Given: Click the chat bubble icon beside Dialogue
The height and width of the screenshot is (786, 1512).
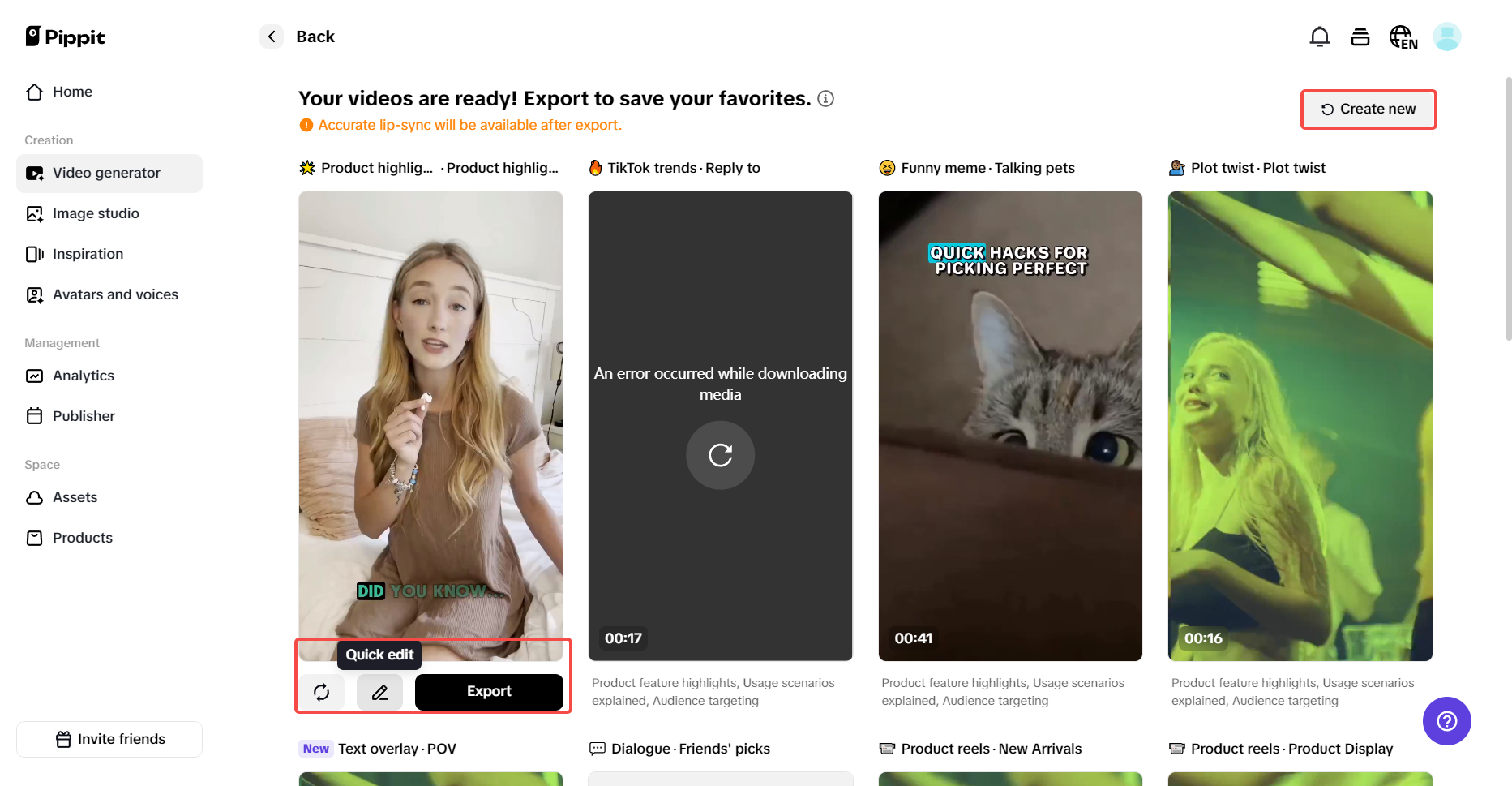Looking at the screenshot, I should click(x=598, y=749).
